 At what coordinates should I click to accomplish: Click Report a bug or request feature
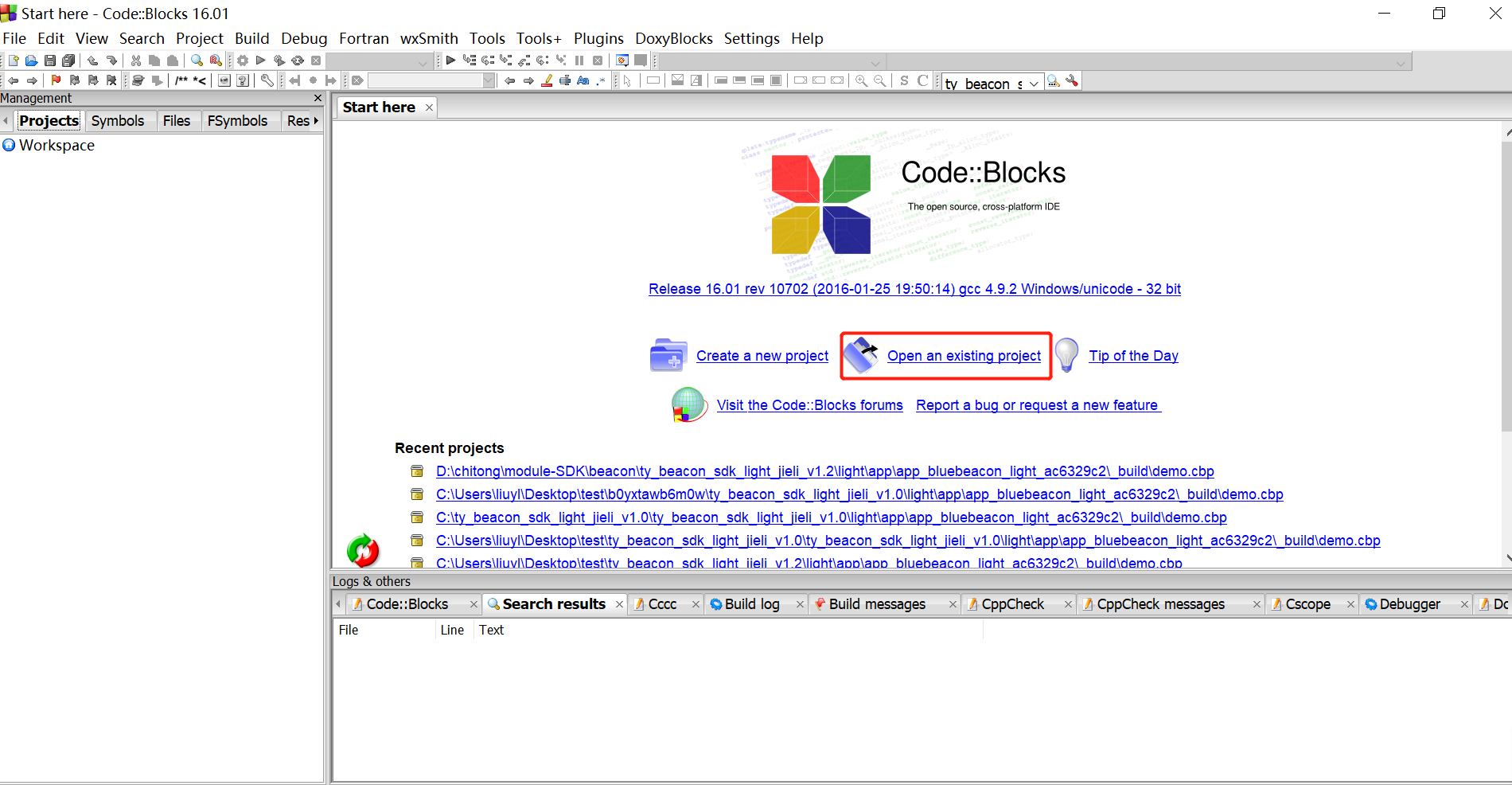pyautogui.click(x=1037, y=405)
